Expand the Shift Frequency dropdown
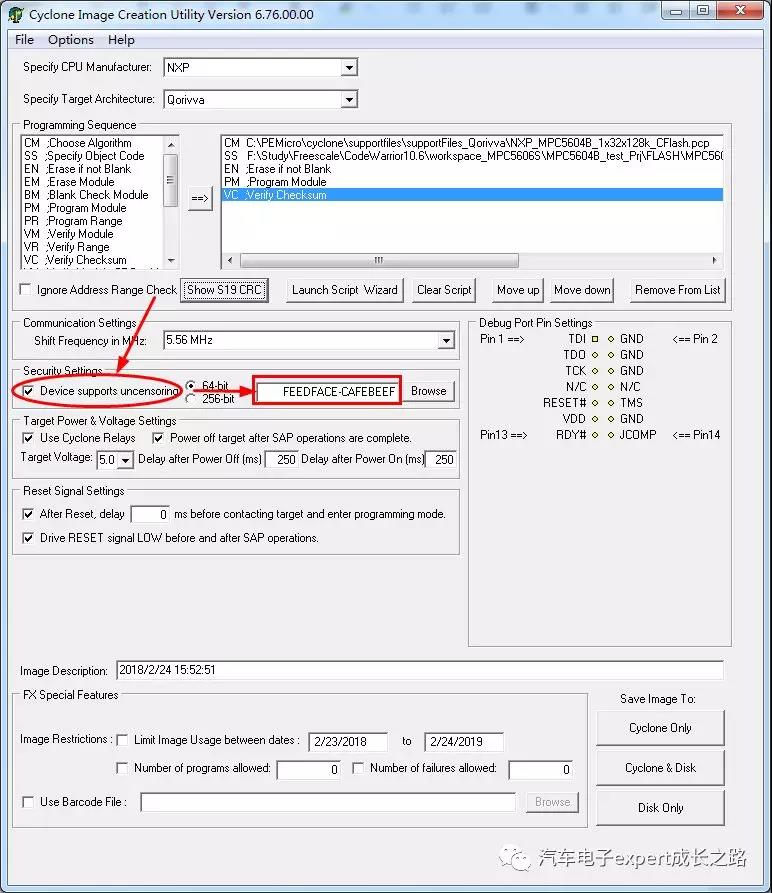Screen dimensions: 772x893 coord(446,341)
